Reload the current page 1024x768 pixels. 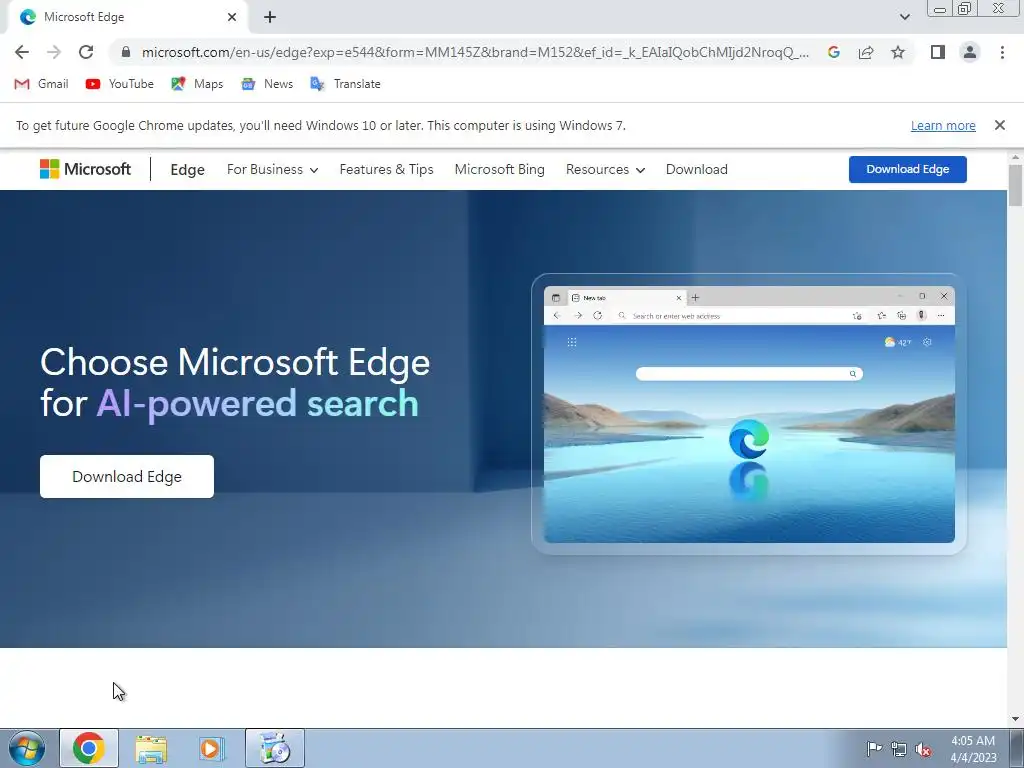point(86,52)
